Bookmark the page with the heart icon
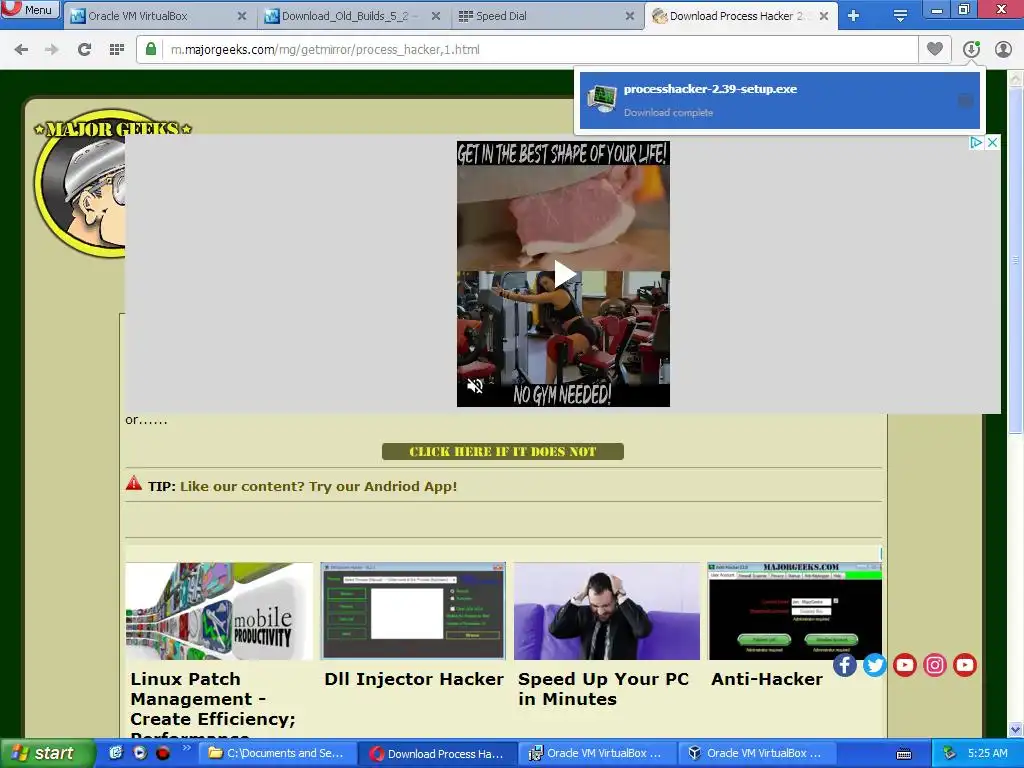 [x=935, y=49]
